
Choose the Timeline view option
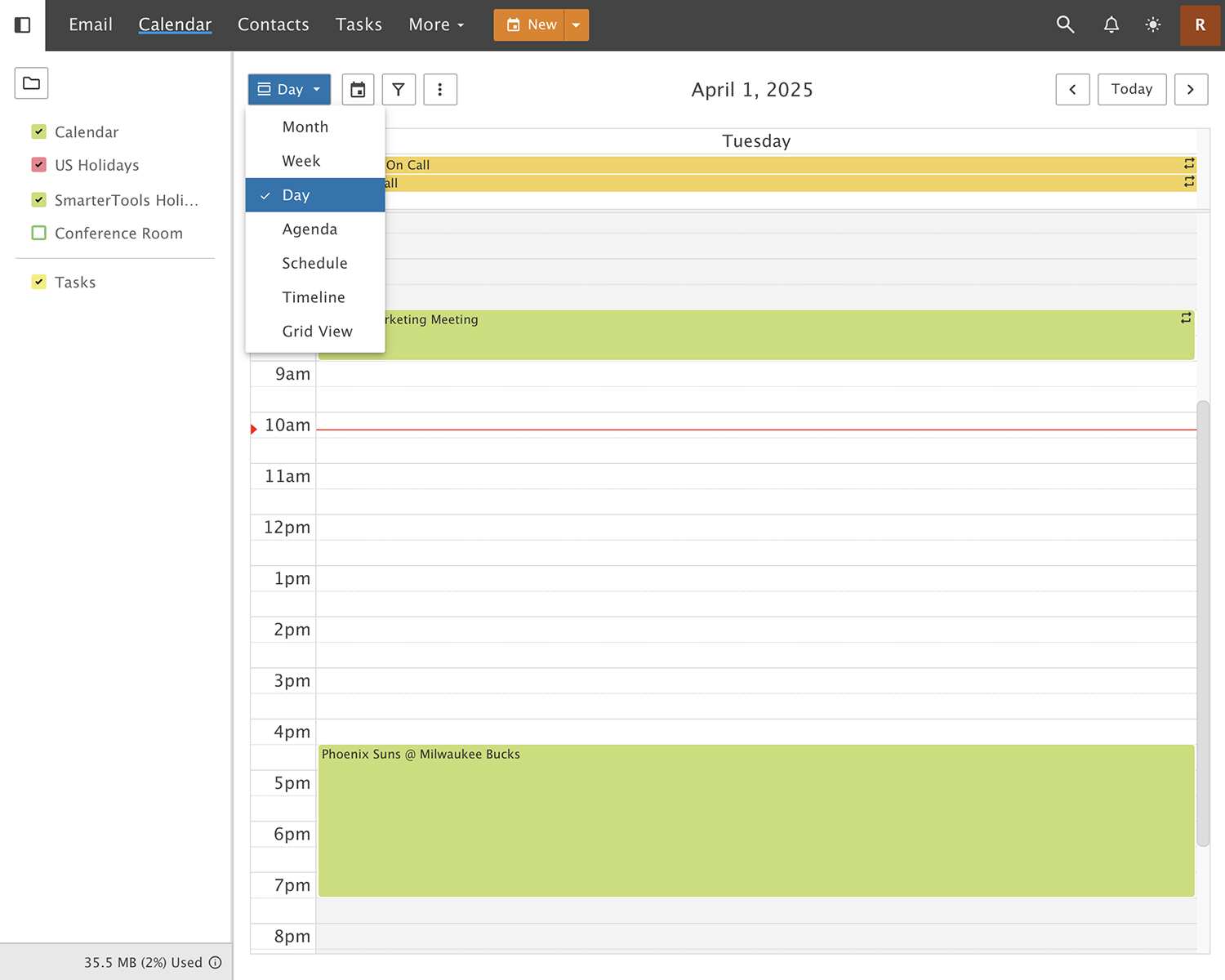[x=314, y=298]
